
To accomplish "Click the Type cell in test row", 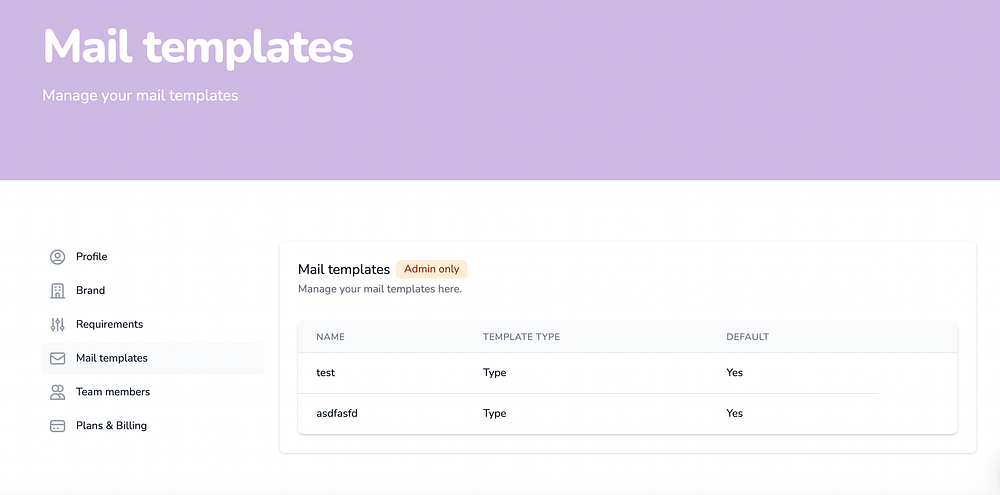I will pos(494,373).
